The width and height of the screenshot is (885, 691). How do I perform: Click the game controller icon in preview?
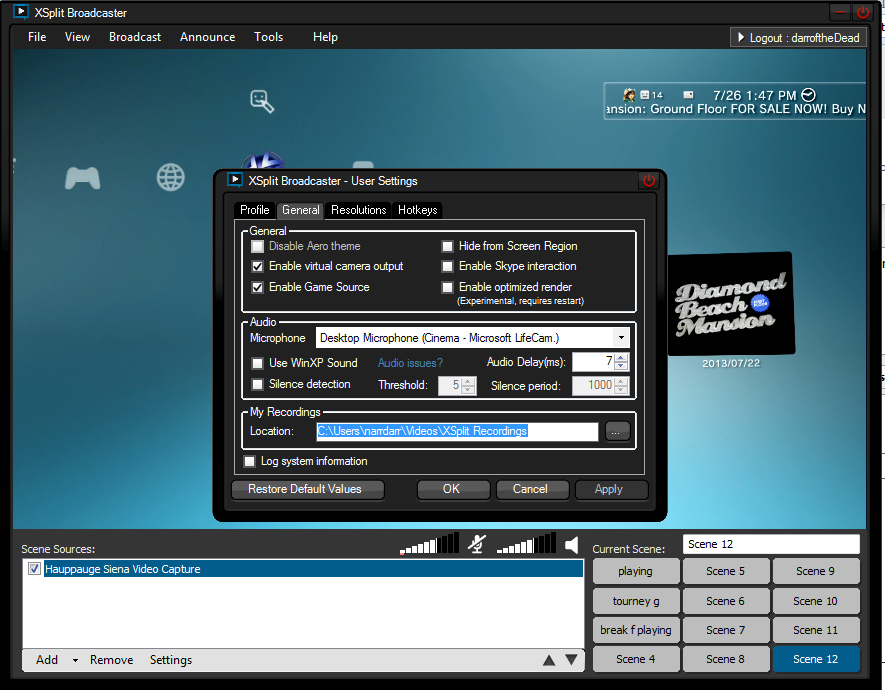(82, 178)
